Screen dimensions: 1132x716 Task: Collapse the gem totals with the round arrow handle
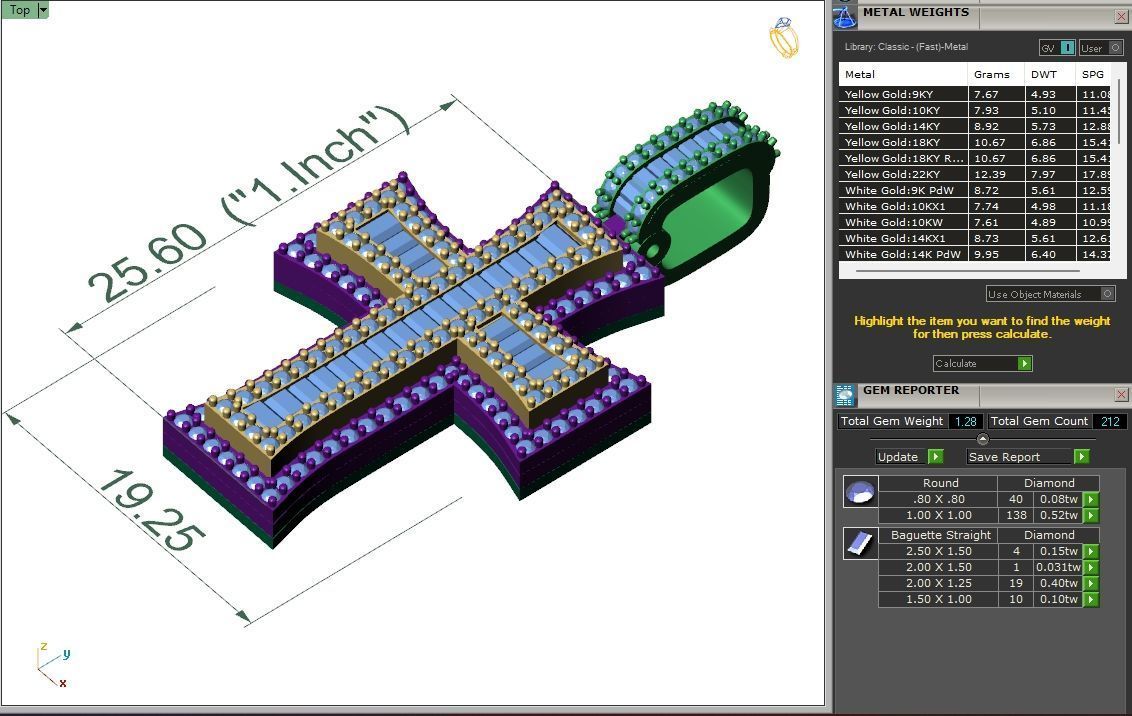983,439
